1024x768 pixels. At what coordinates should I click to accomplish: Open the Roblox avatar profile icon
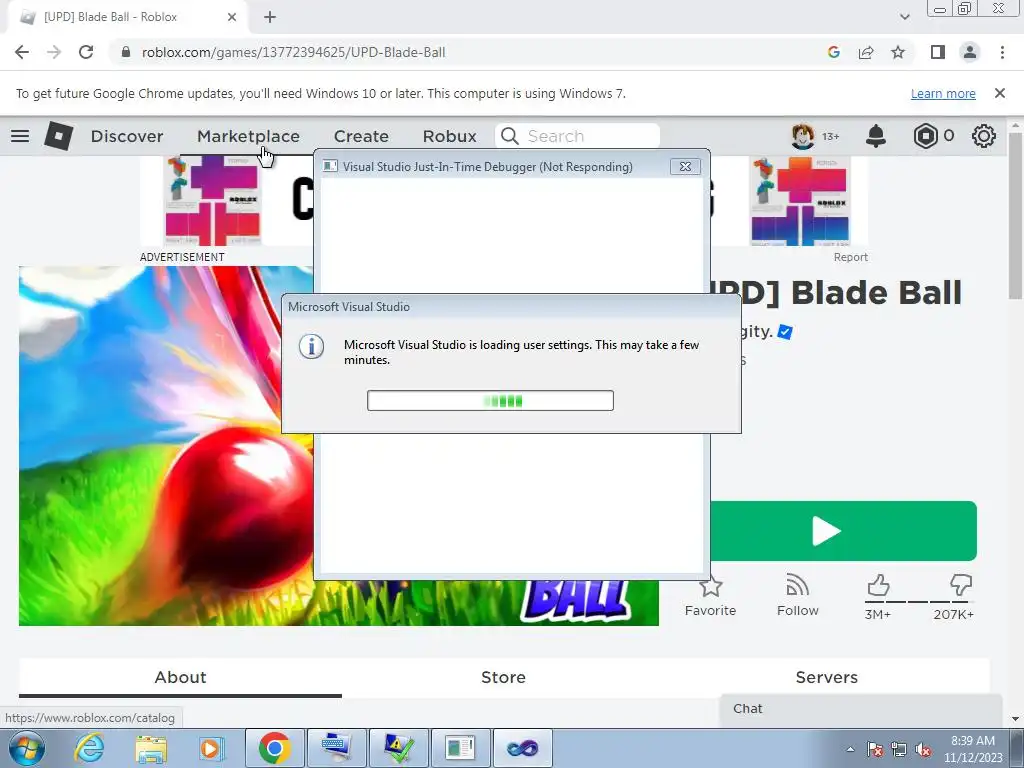click(x=803, y=136)
